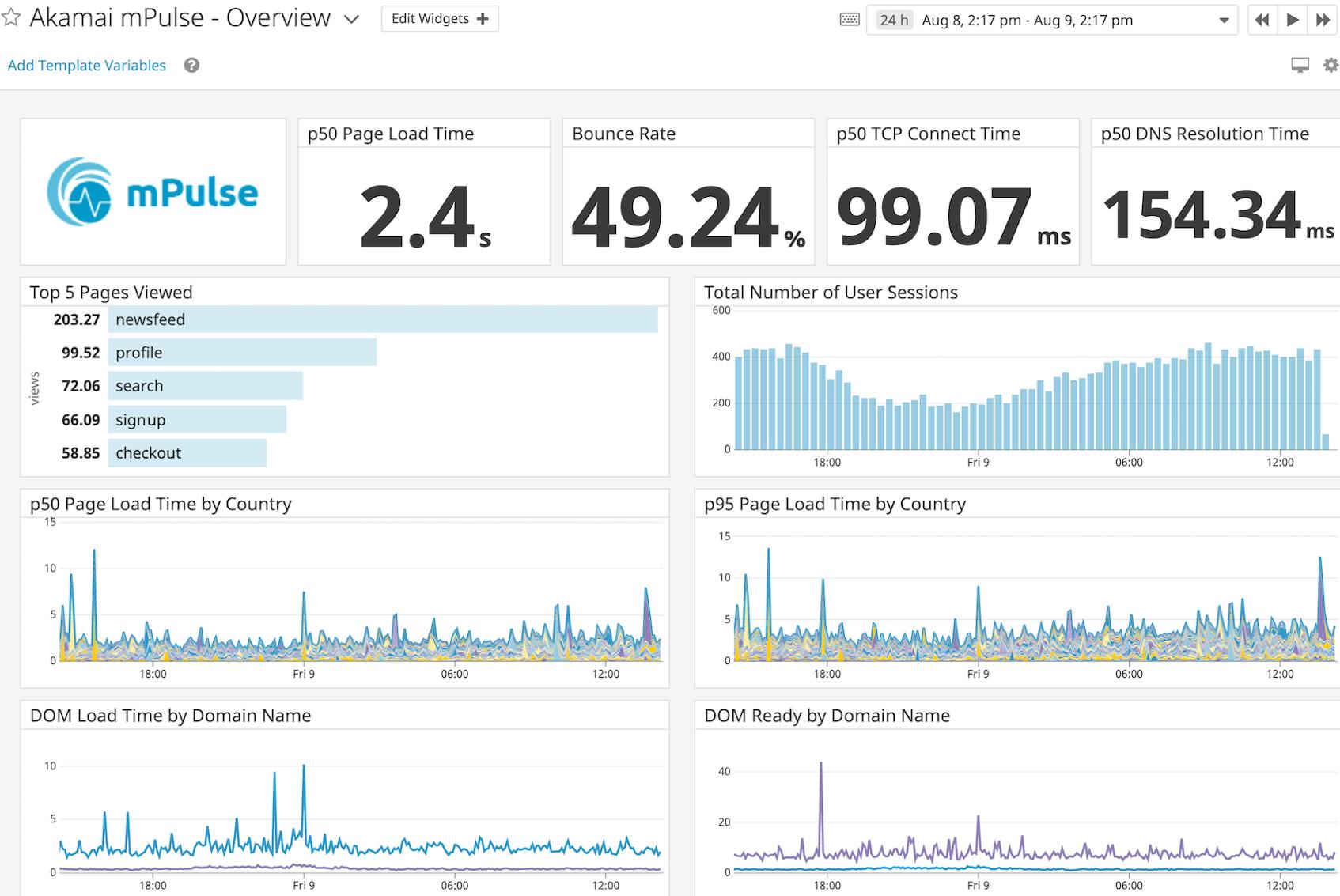Viewport: 1340px width, 896px height.
Task: Enter TV screen mode via monitor icon
Action: 1298,65
